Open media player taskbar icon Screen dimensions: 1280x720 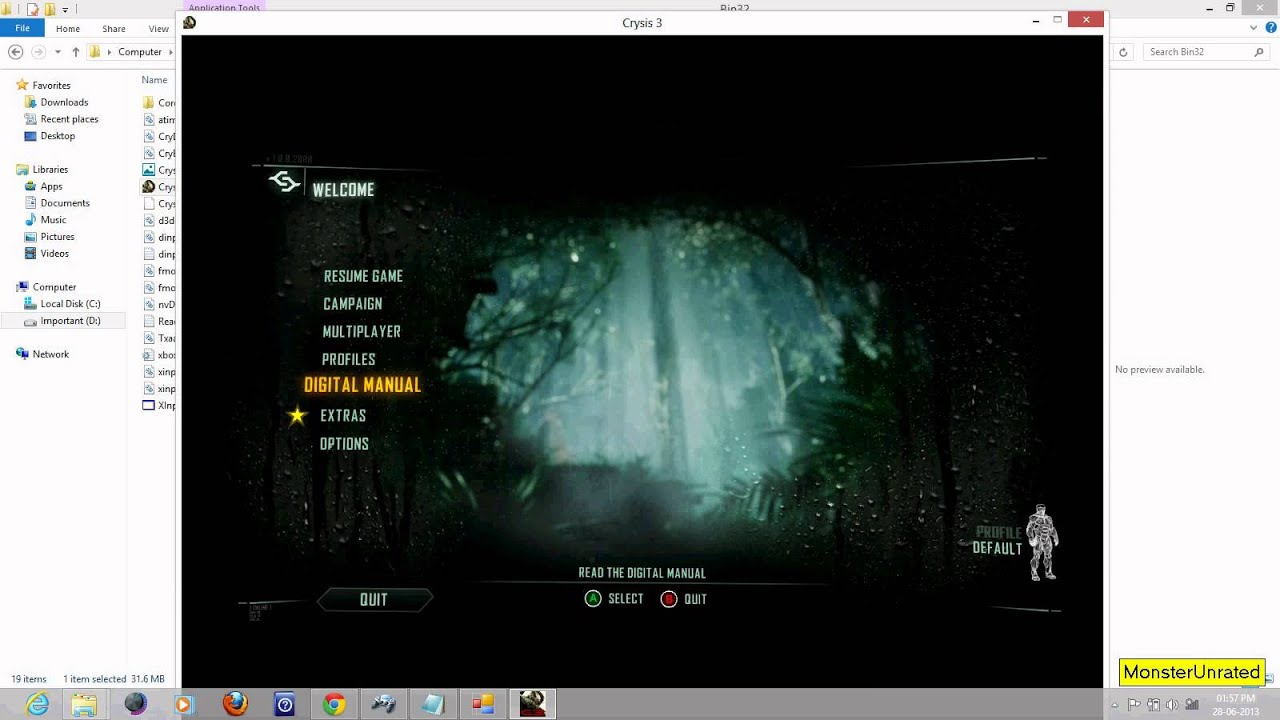click(x=184, y=704)
